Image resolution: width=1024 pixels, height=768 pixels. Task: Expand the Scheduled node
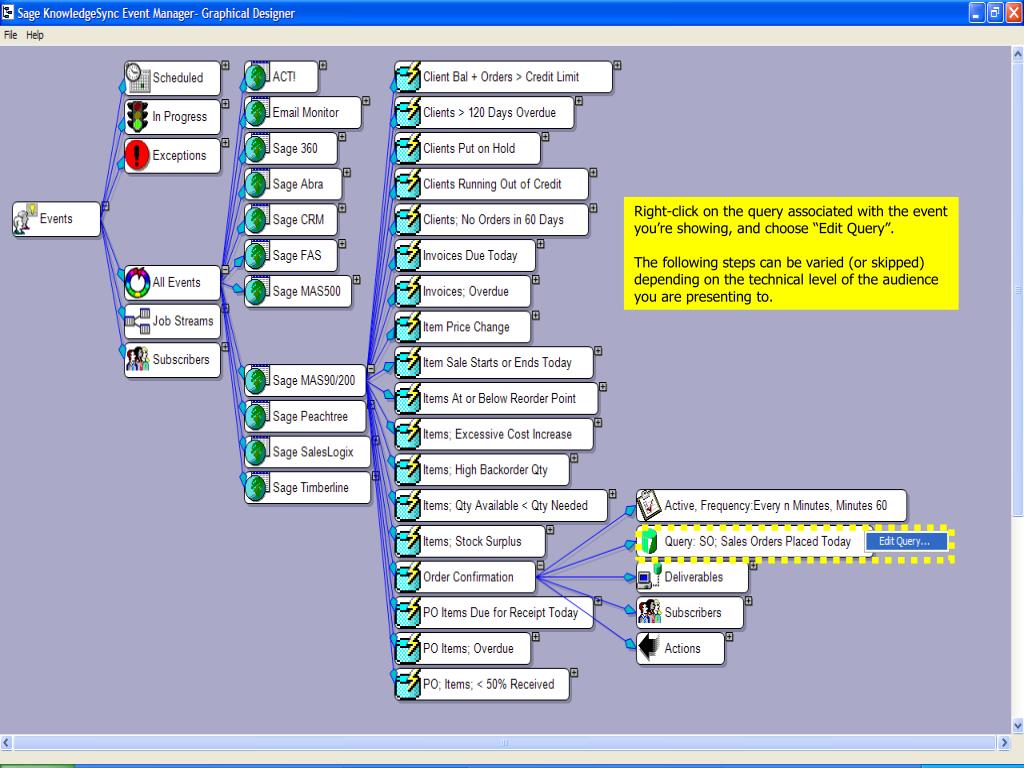(x=225, y=65)
